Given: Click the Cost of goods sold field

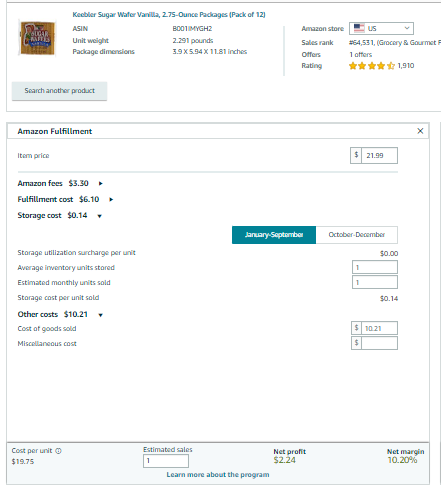Looking at the screenshot, I should pyautogui.click(x=379, y=328).
